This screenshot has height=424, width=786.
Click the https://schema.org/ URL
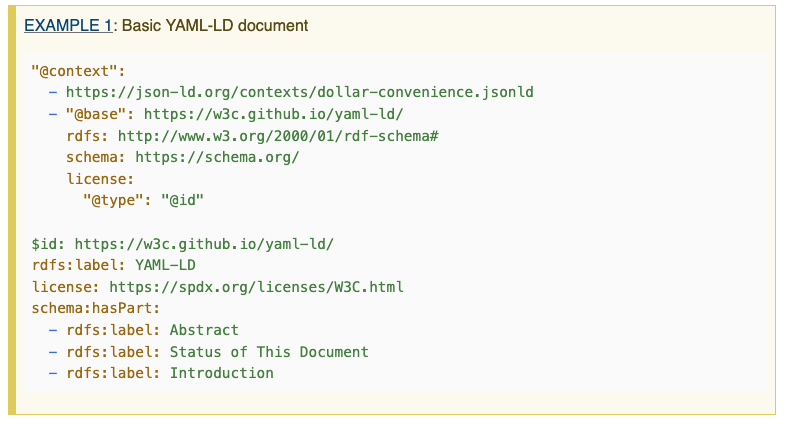217,157
